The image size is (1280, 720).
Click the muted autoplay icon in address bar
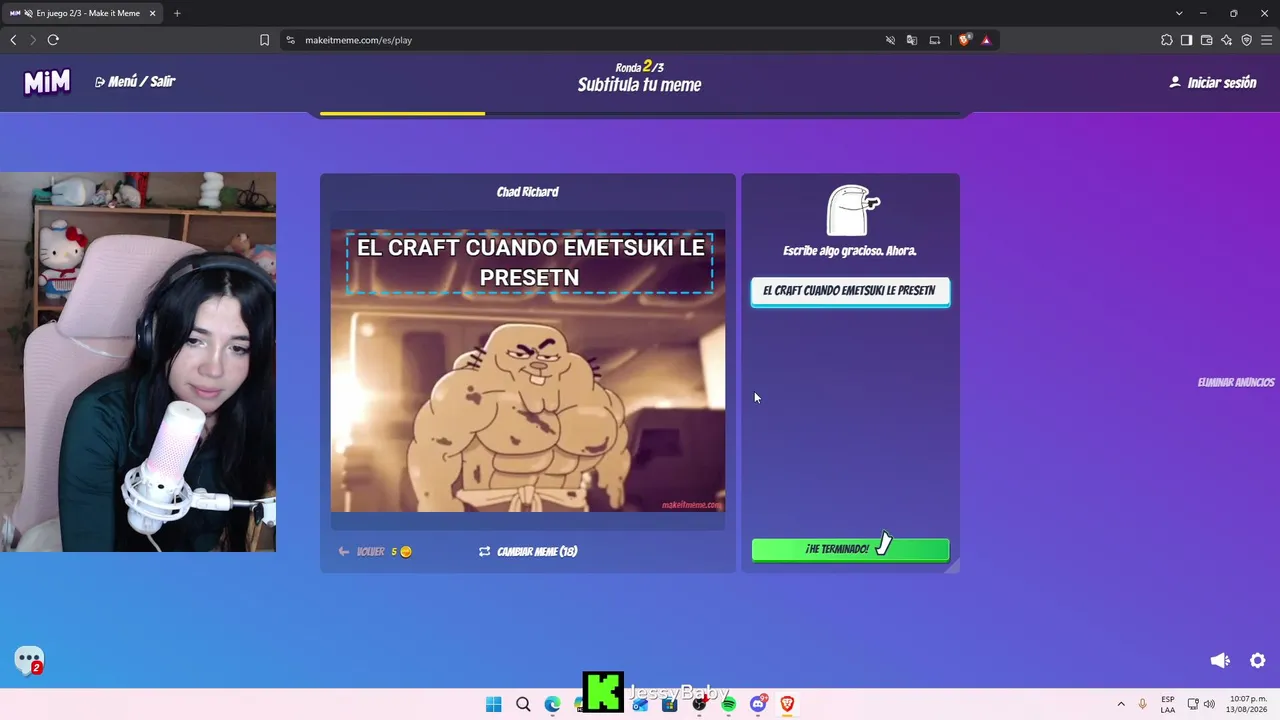coord(890,40)
